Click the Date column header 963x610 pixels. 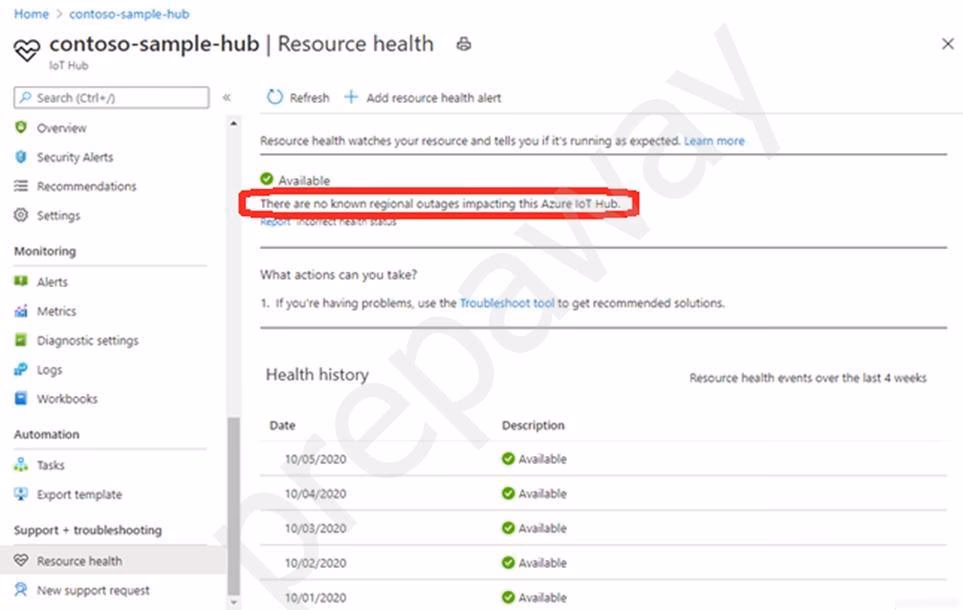(x=283, y=425)
